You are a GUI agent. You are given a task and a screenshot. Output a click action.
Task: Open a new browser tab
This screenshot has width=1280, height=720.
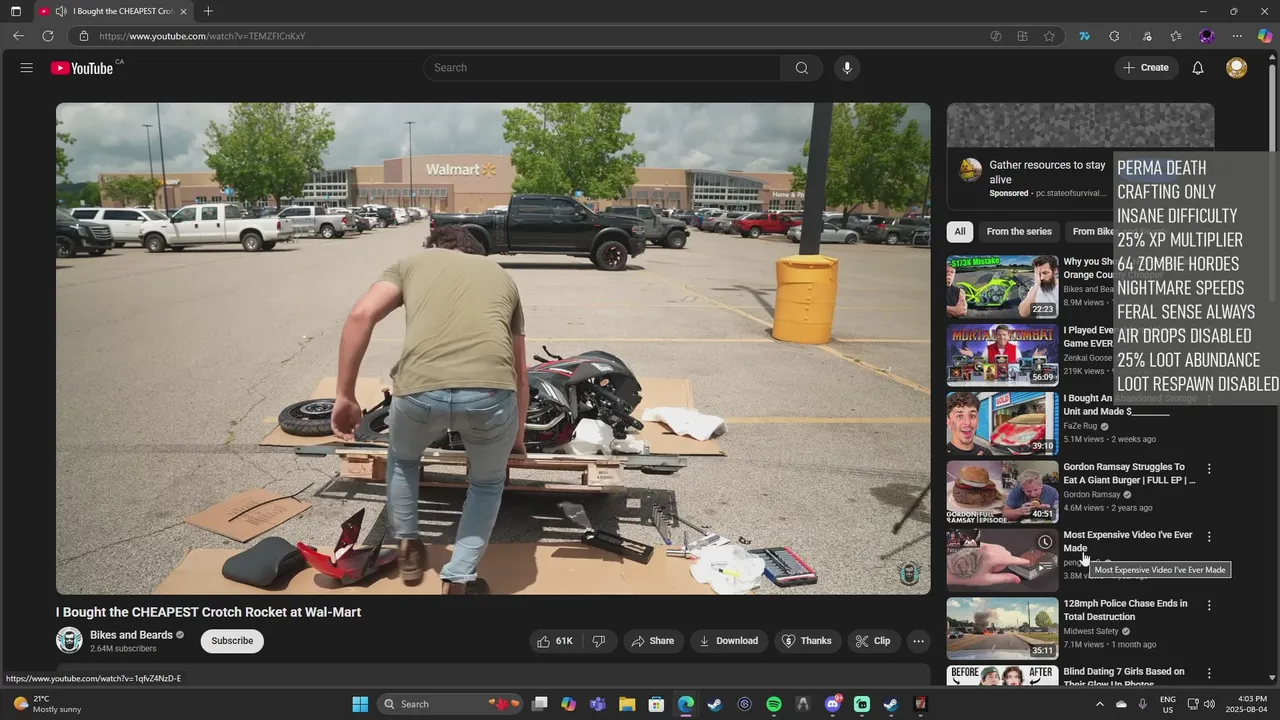click(208, 11)
